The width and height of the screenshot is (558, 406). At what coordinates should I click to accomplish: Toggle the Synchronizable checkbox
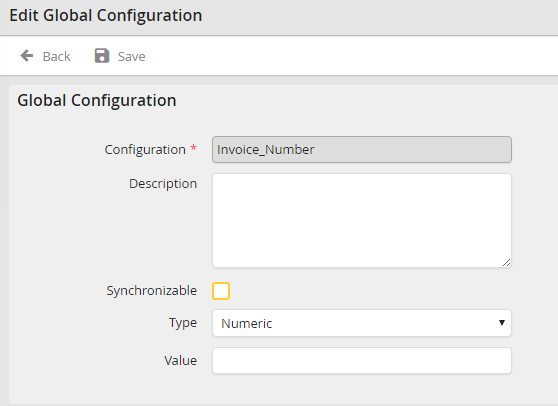click(x=221, y=291)
